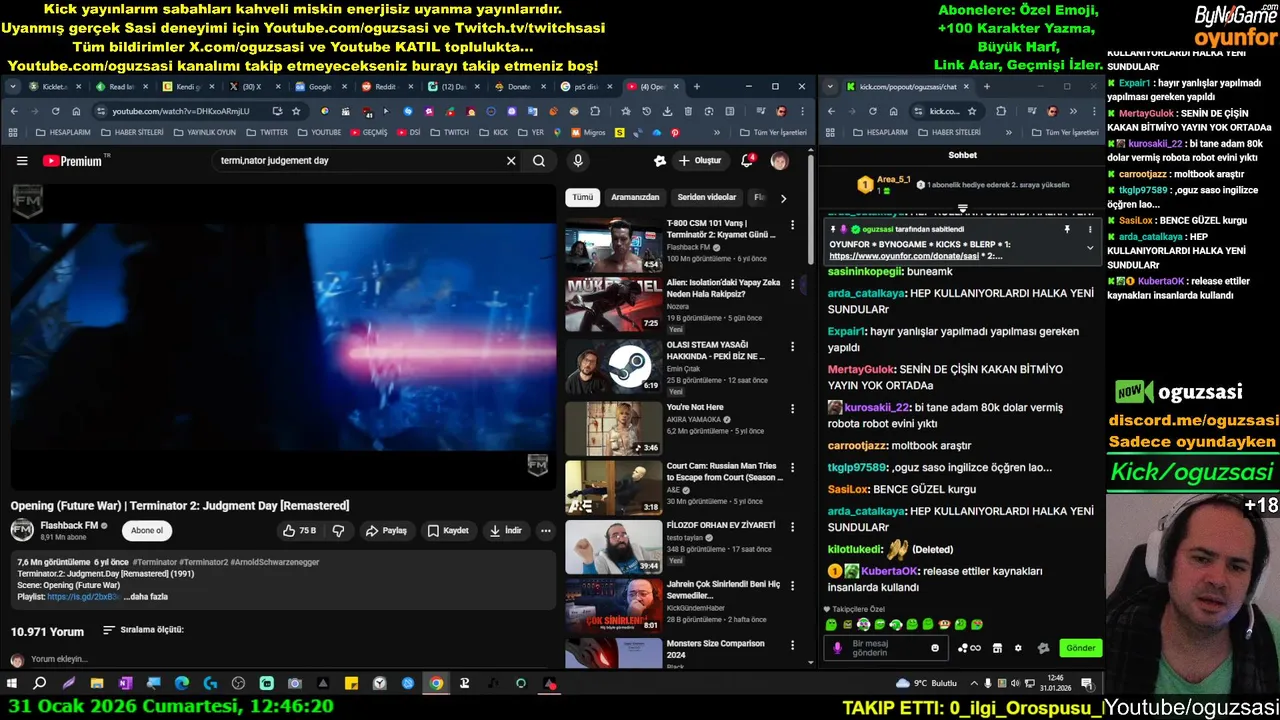Select the Tümü filter chip
1280x720 pixels.
coord(583,198)
